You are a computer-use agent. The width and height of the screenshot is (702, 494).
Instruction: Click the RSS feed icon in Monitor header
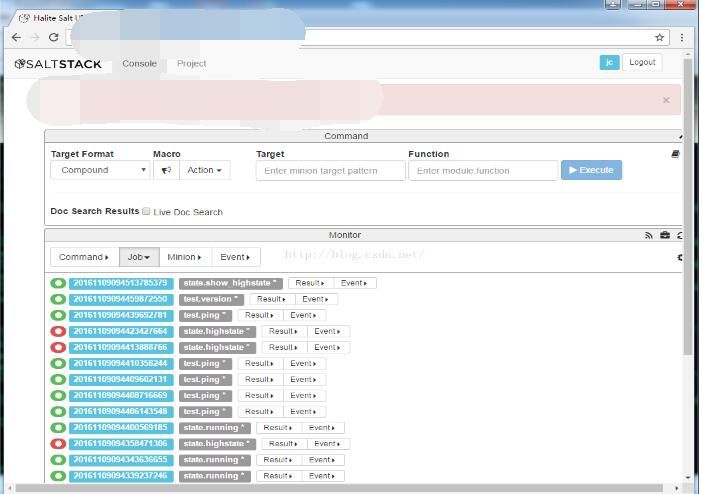click(x=648, y=235)
